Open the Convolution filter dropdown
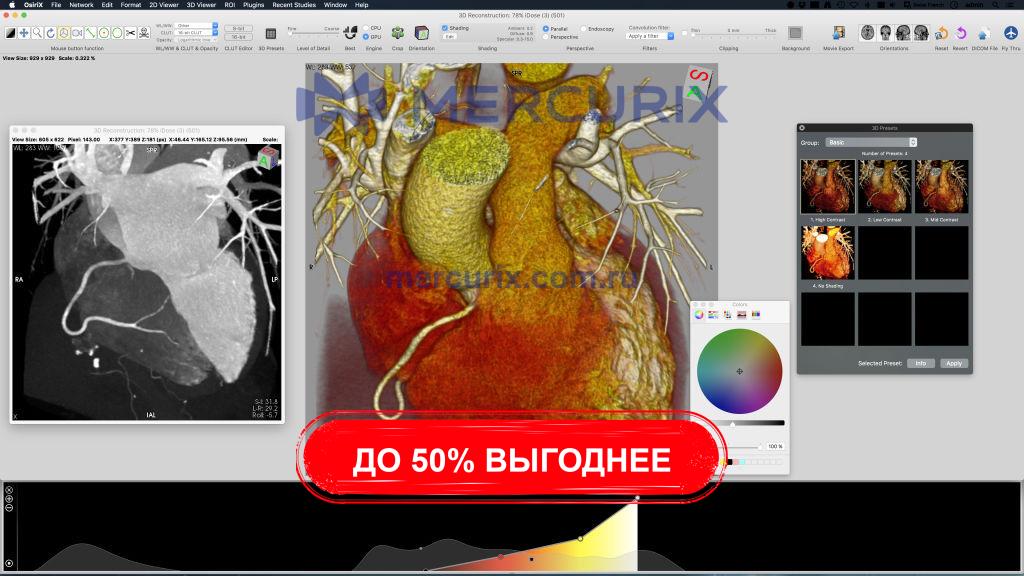The image size is (1024, 576). click(x=650, y=36)
